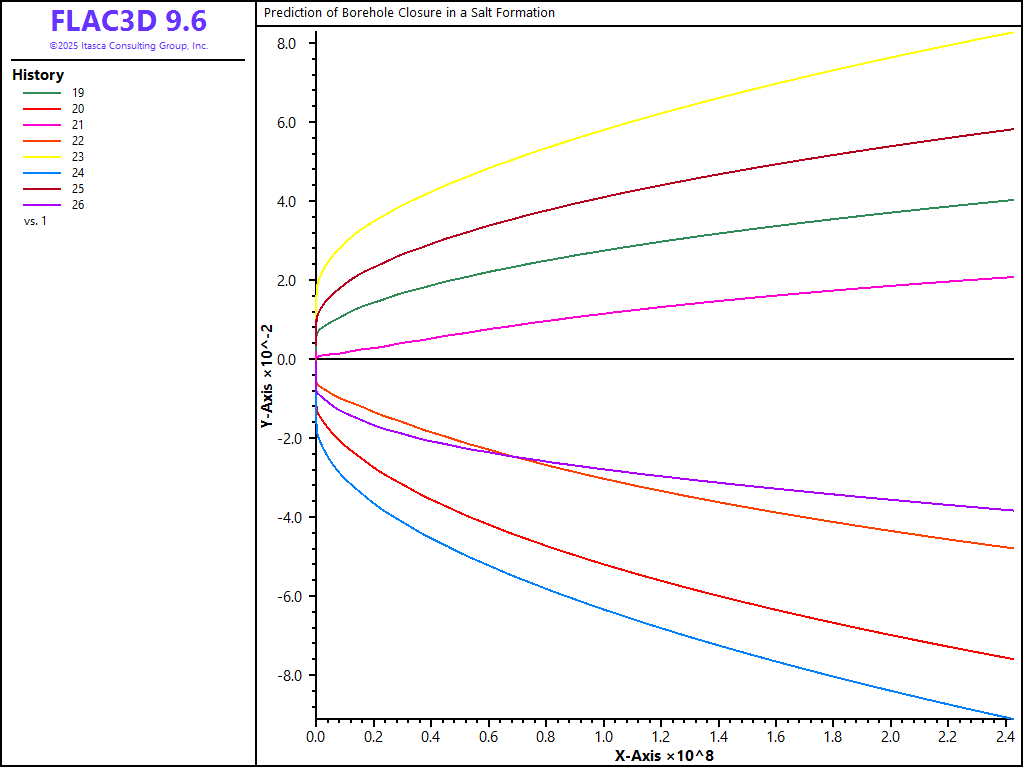Click the FLAC3D 9.6 title text
Viewport: 1024px width, 768px height.
128,21
